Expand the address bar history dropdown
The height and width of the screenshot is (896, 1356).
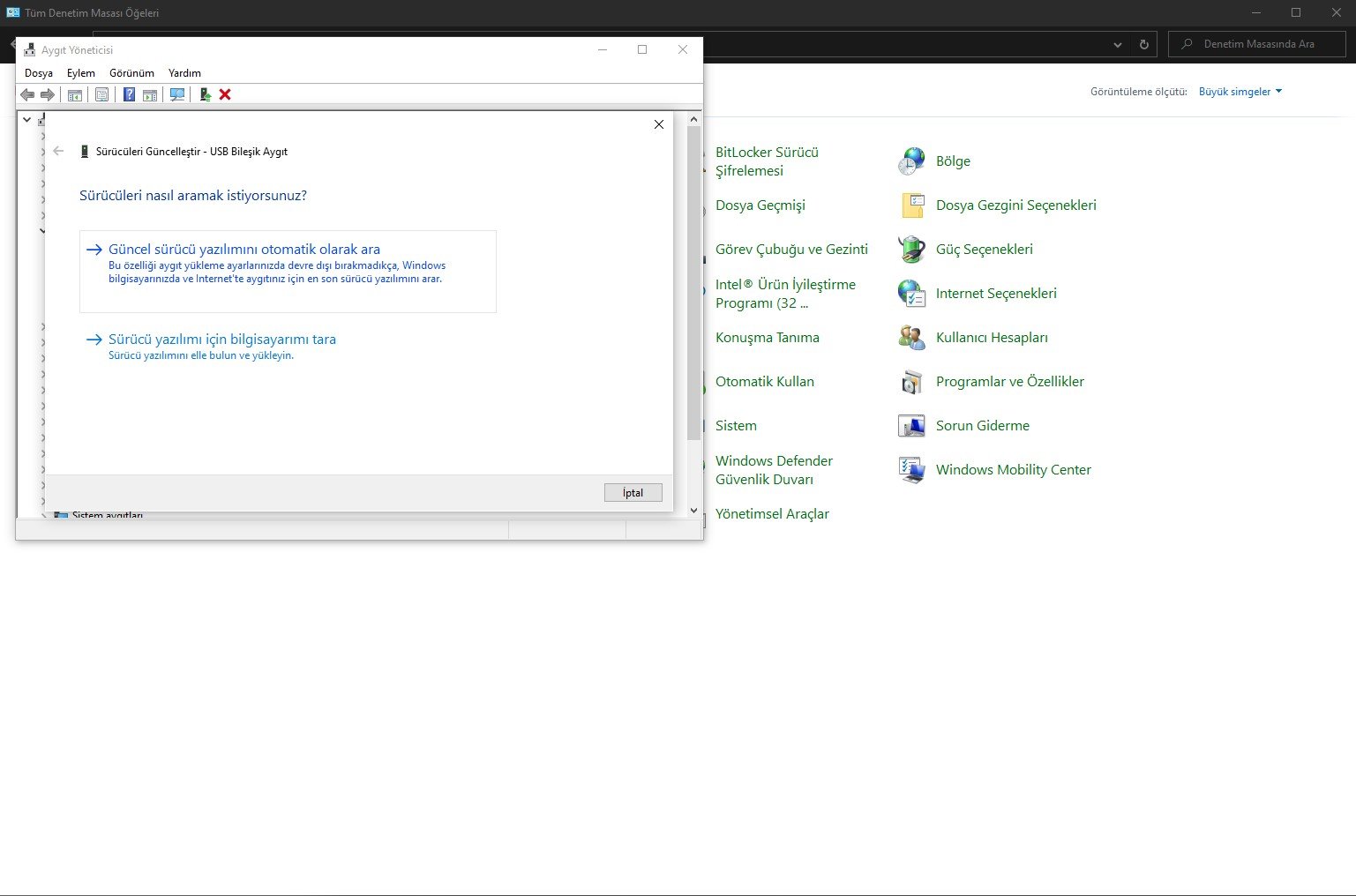pyautogui.click(x=1118, y=44)
